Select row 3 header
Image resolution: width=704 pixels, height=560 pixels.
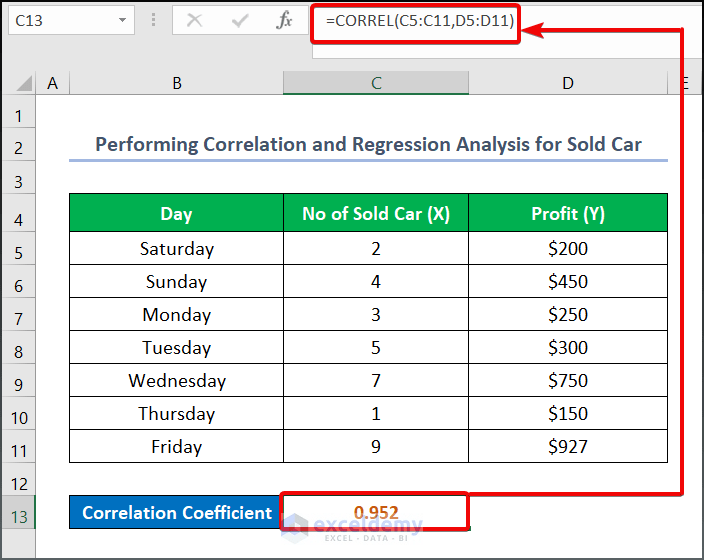pyautogui.click(x=18, y=177)
